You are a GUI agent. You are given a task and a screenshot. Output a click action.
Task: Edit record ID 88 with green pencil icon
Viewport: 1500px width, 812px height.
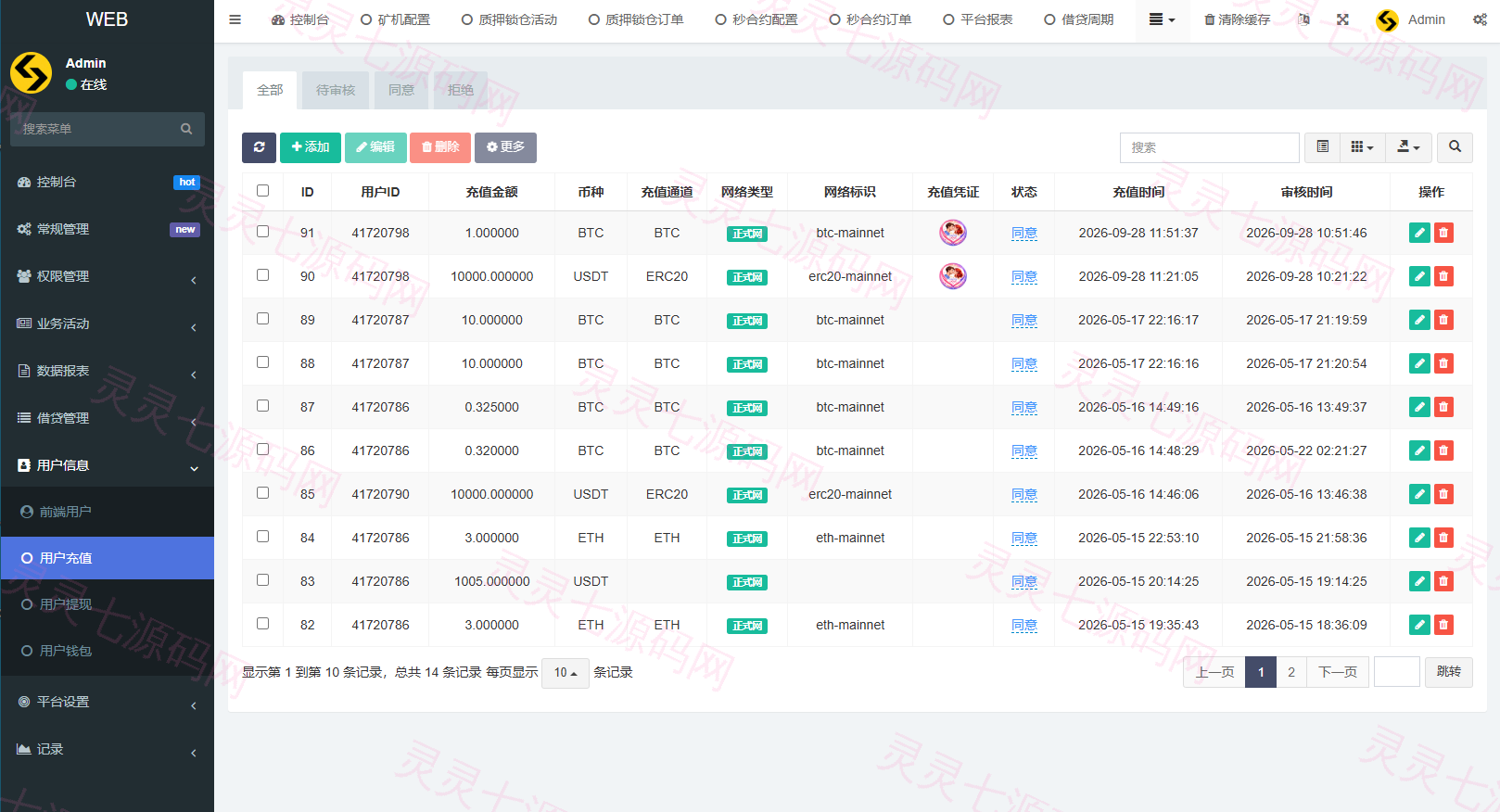(1419, 363)
